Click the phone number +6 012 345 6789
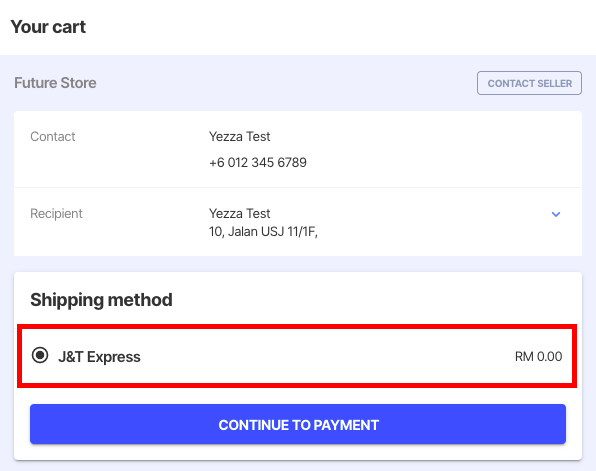 pyautogui.click(x=258, y=162)
